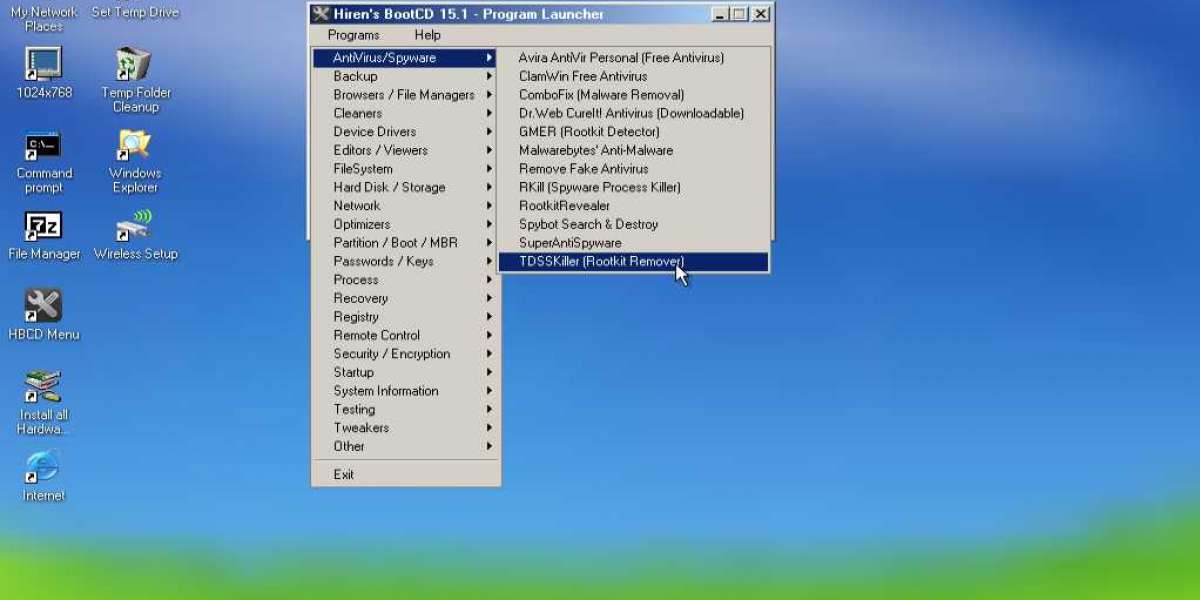This screenshot has width=1200, height=600.
Task: Open the Programs menu
Action: pyautogui.click(x=353, y=35)
